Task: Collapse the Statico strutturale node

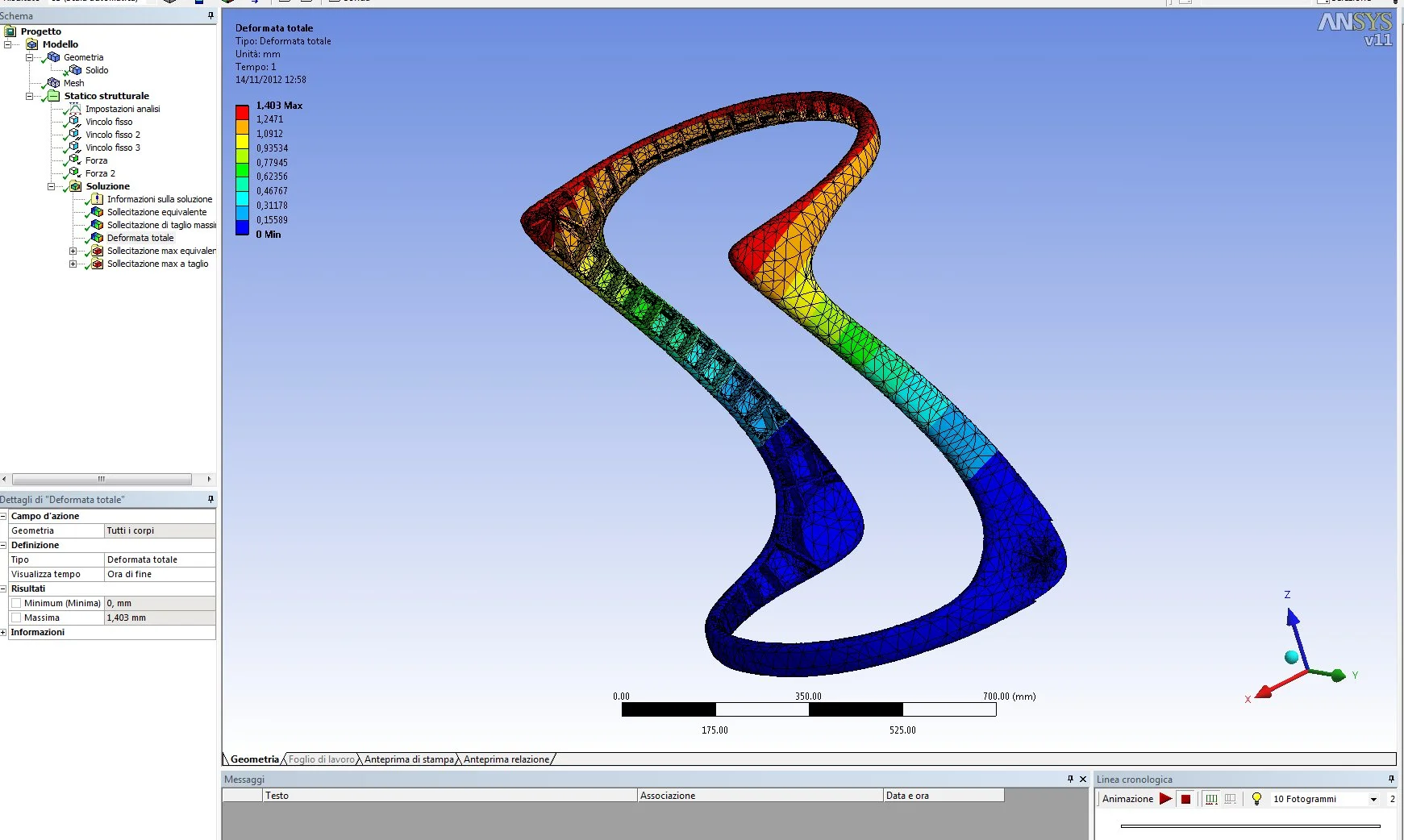Action: (29, 96)
